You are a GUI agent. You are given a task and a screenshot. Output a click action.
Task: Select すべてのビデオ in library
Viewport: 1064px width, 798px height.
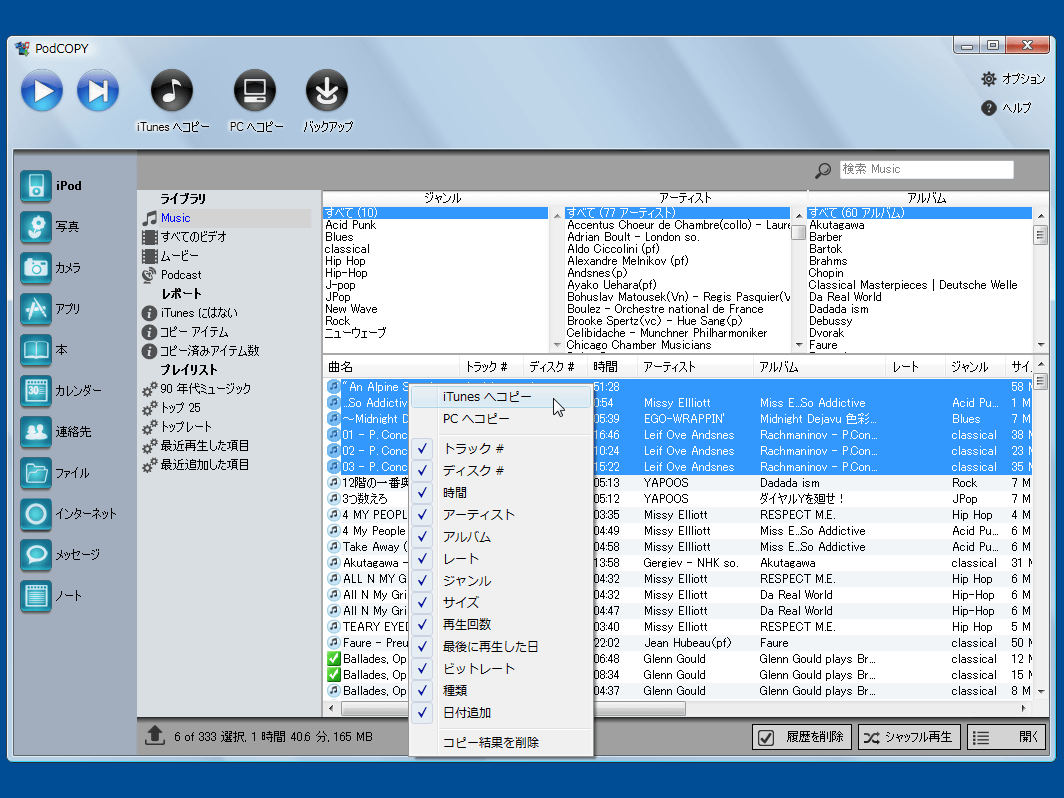point(193,237)
